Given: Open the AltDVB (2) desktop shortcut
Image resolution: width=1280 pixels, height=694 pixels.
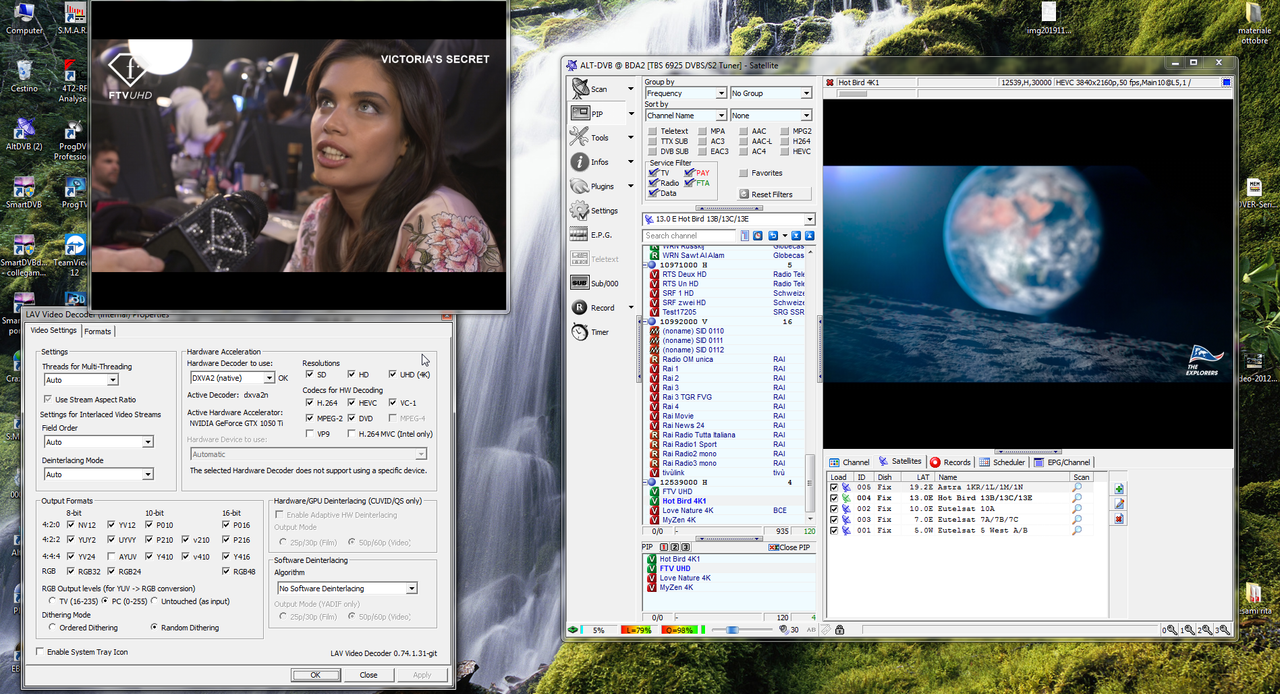Looking at the screenshot, I should (x=24, y=133).
